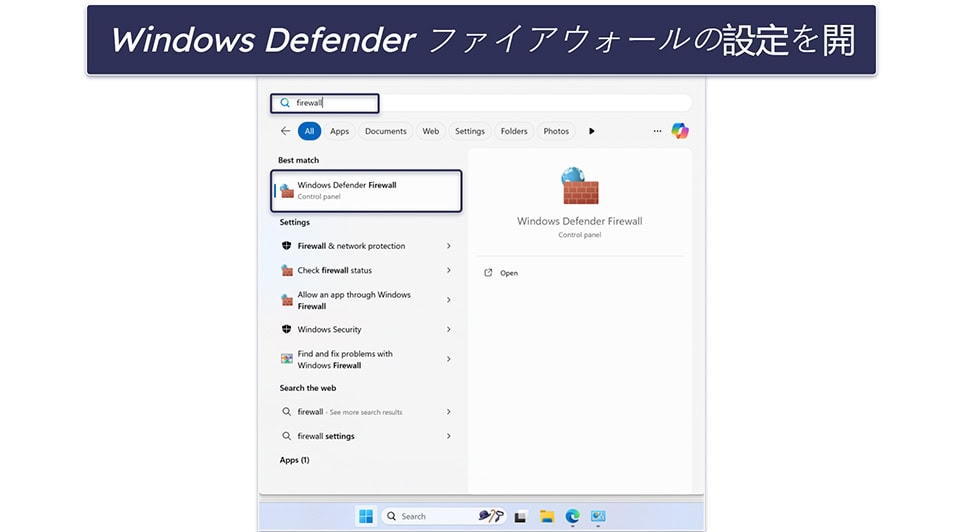This screenshot has width=960, height=532.
Task: Expand Find and fix problems chevron
Action: click(449, 359)
